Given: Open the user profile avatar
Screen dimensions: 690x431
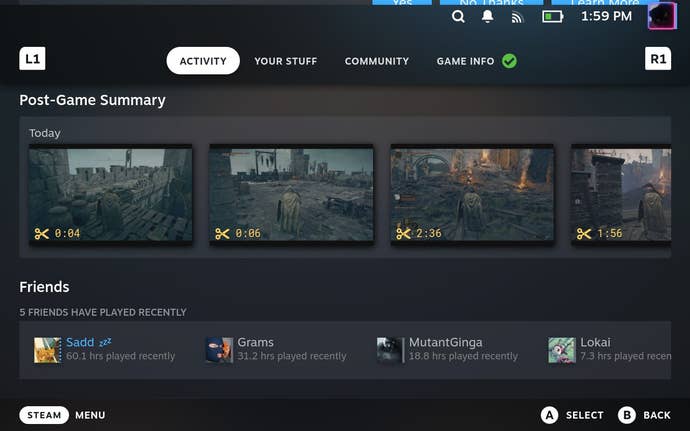Looking at the screenshot, I should pos(662,16).
